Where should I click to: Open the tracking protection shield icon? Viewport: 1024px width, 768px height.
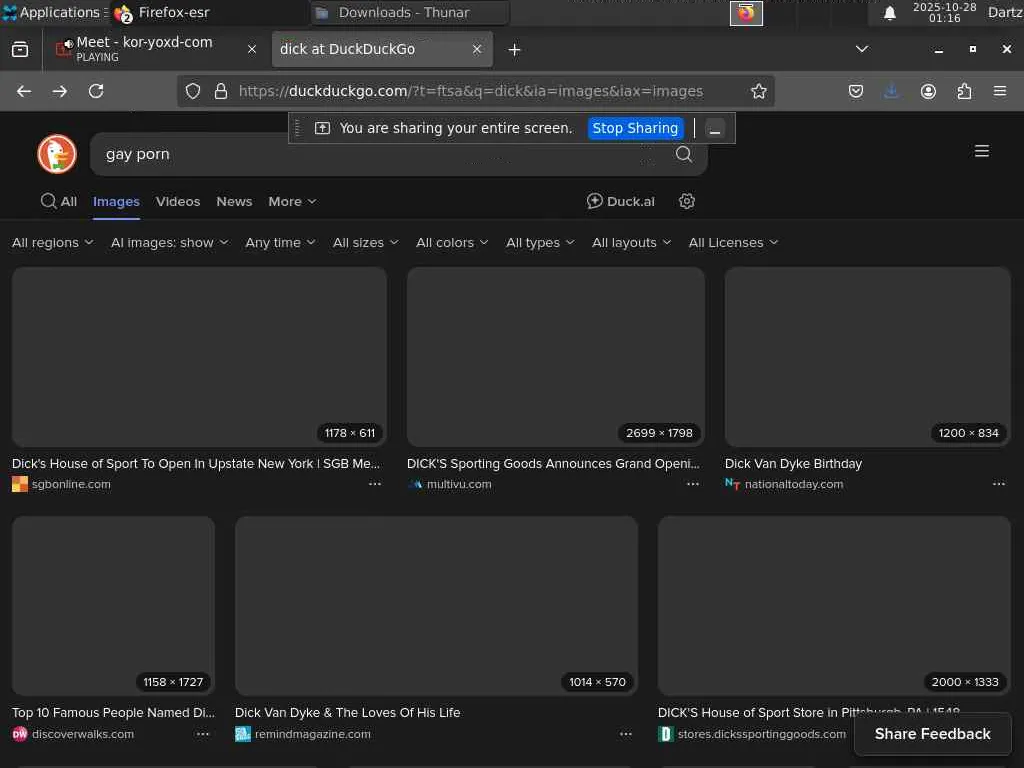(193, 91)
